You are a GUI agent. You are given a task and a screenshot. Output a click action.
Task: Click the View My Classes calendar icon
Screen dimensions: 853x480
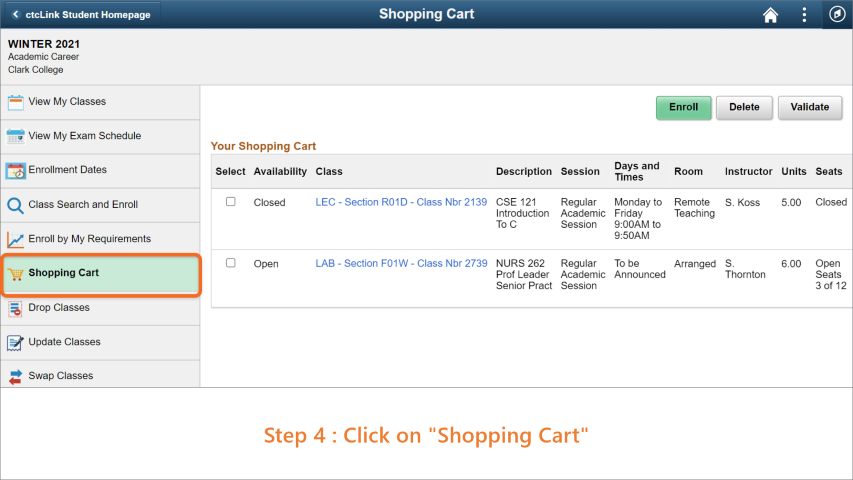[x=15, y=102]
